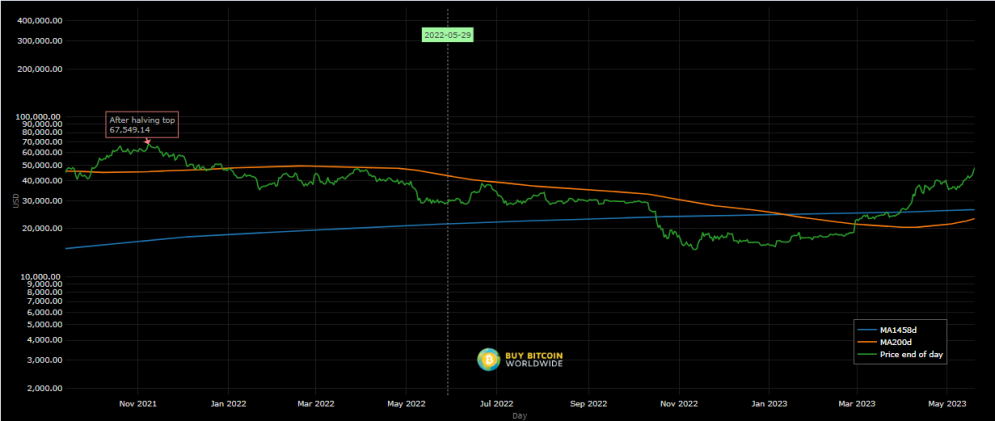
Task: Click the 100,000.00 y-axis tick label
Action: (x=41, y=117)
